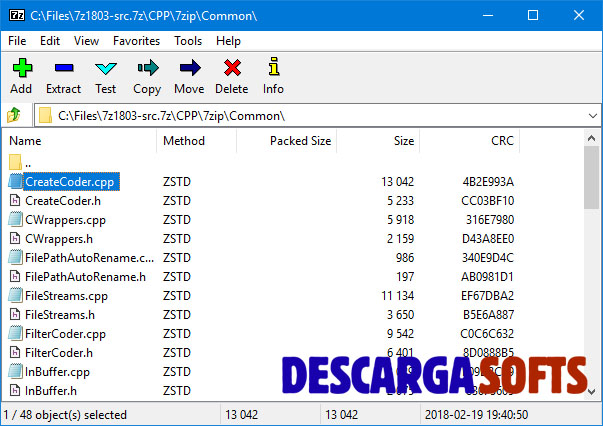The height and width of the screenshot is (426, 603).
Task: Open the Help menu
Action: pyautogui.click(x=228, y=41)
